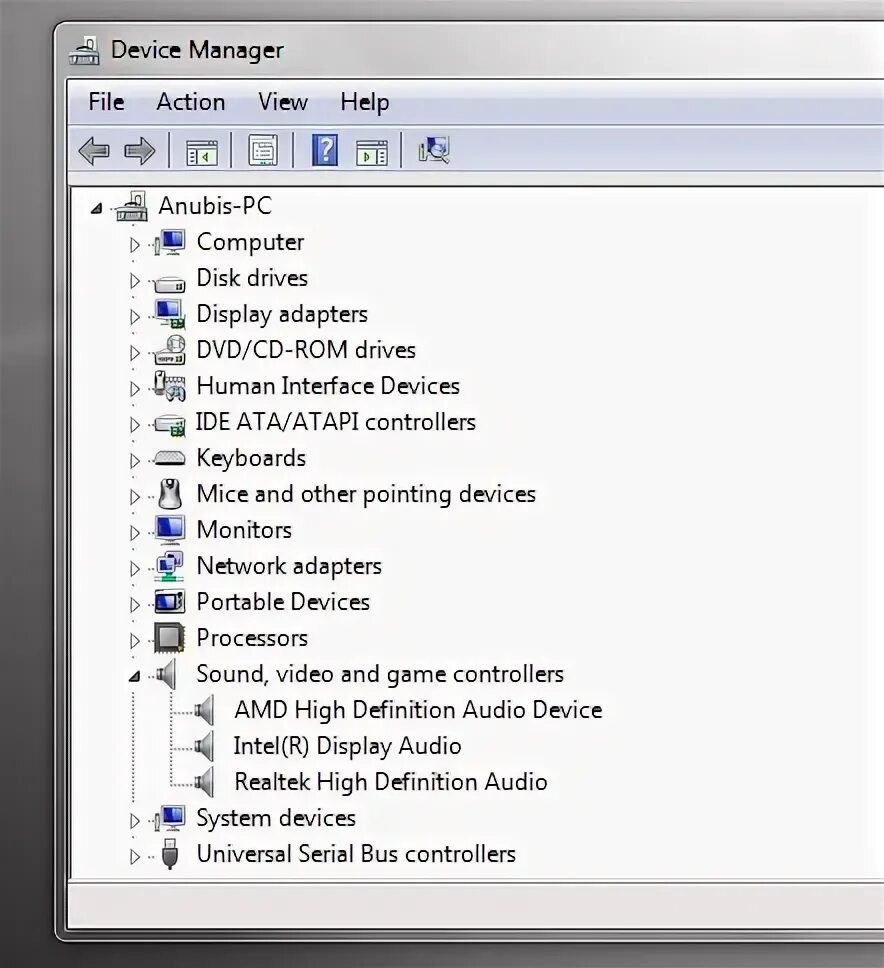Image resolution: width=884 pixels, height=968 pixels.
Task: Collapse the Anubis-PC root node
Action: [96, 208]
